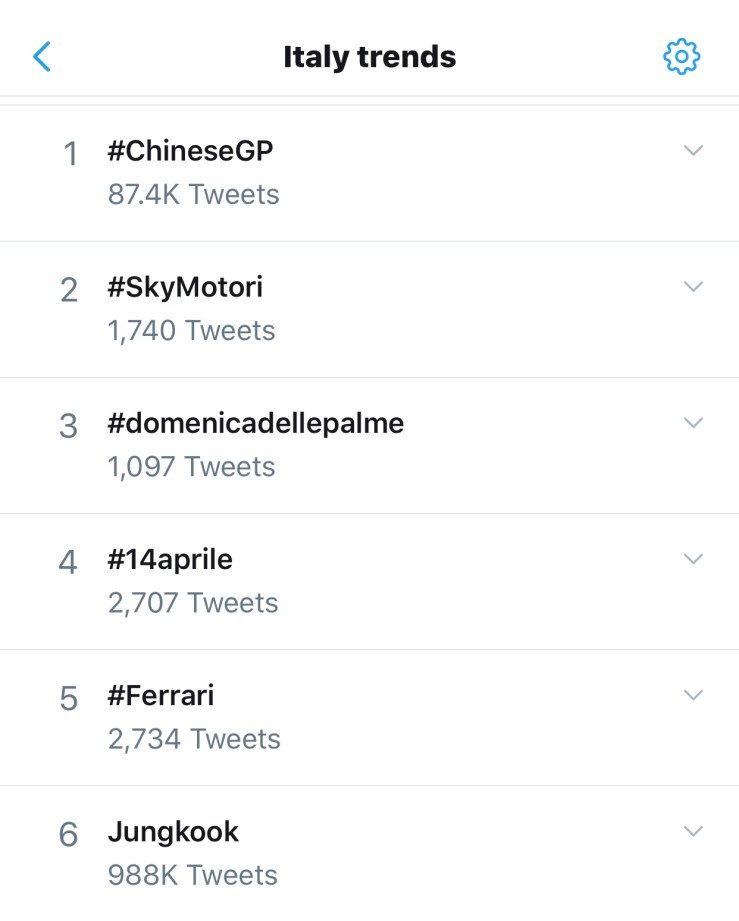Tap the 87.4K Tweets count
Image resolution: width=739 pixels, height=921 pixels.
coord(193,194)
